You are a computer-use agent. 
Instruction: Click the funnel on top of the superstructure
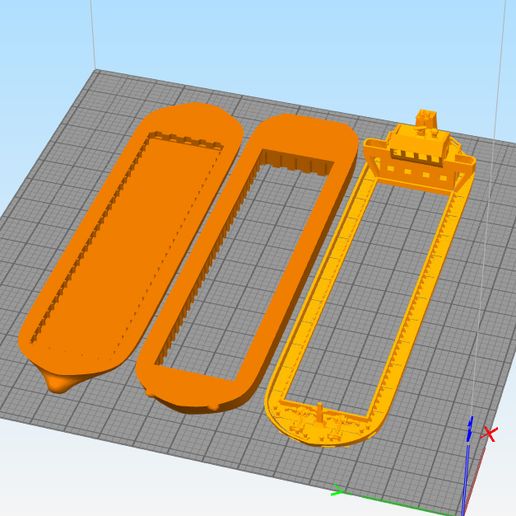pos(426,119)
